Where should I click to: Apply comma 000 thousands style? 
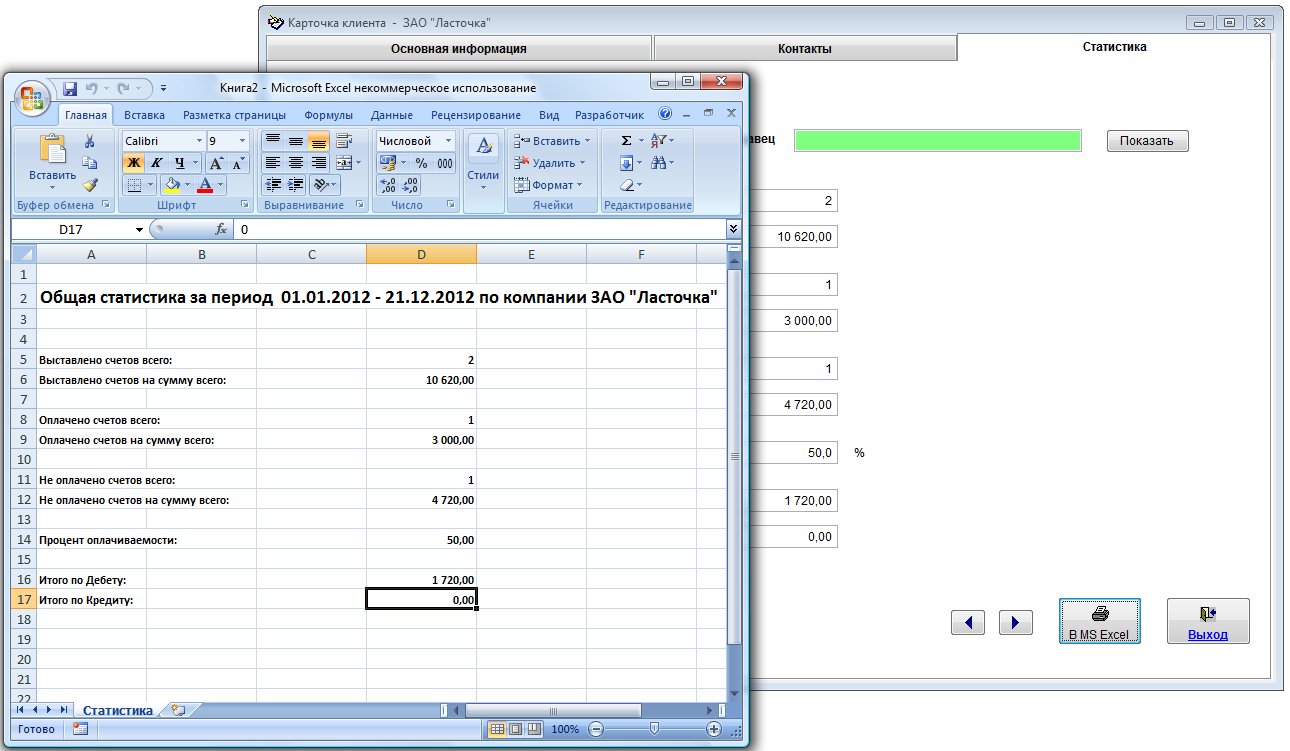click(x=444, y=163)
